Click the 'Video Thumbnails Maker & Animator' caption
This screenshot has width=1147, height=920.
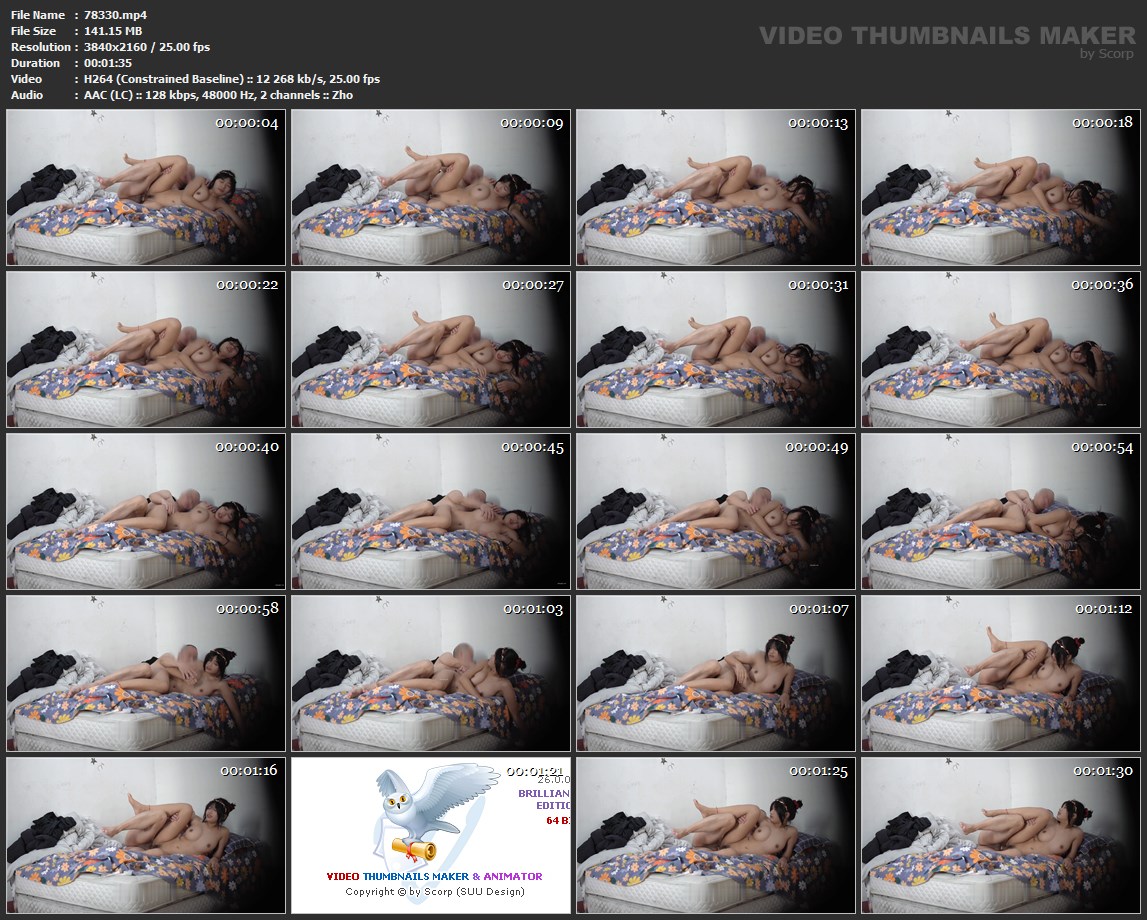tap(434, 876)
